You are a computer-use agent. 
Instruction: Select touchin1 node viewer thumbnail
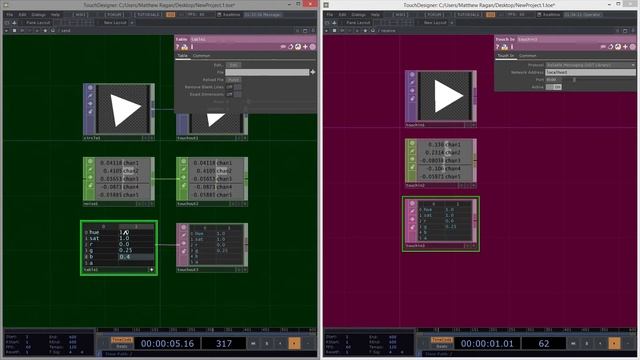pyautogui.click(x=445, y=96)
